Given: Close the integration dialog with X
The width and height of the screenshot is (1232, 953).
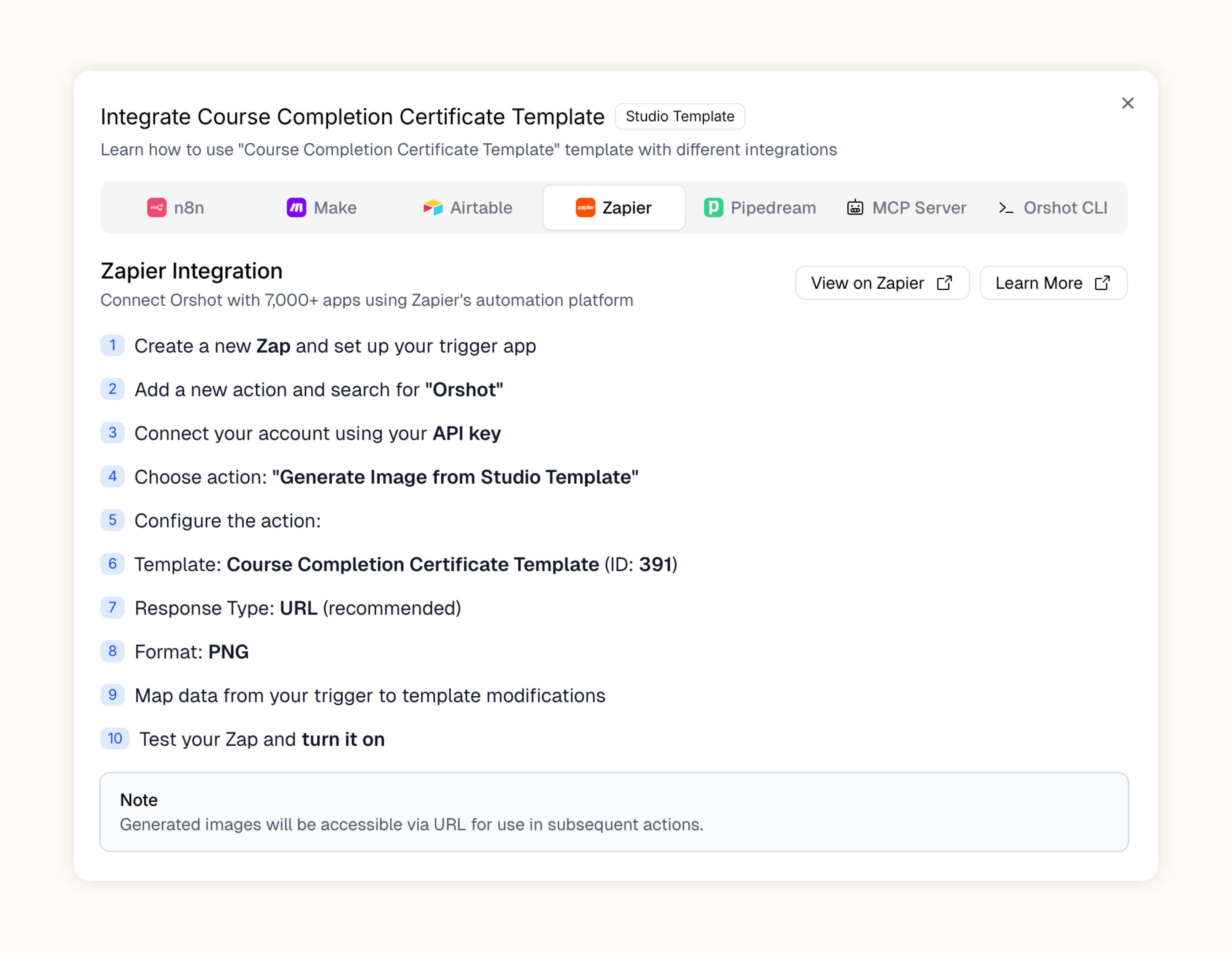Looking at the screenshot, I should (1128, 103).
